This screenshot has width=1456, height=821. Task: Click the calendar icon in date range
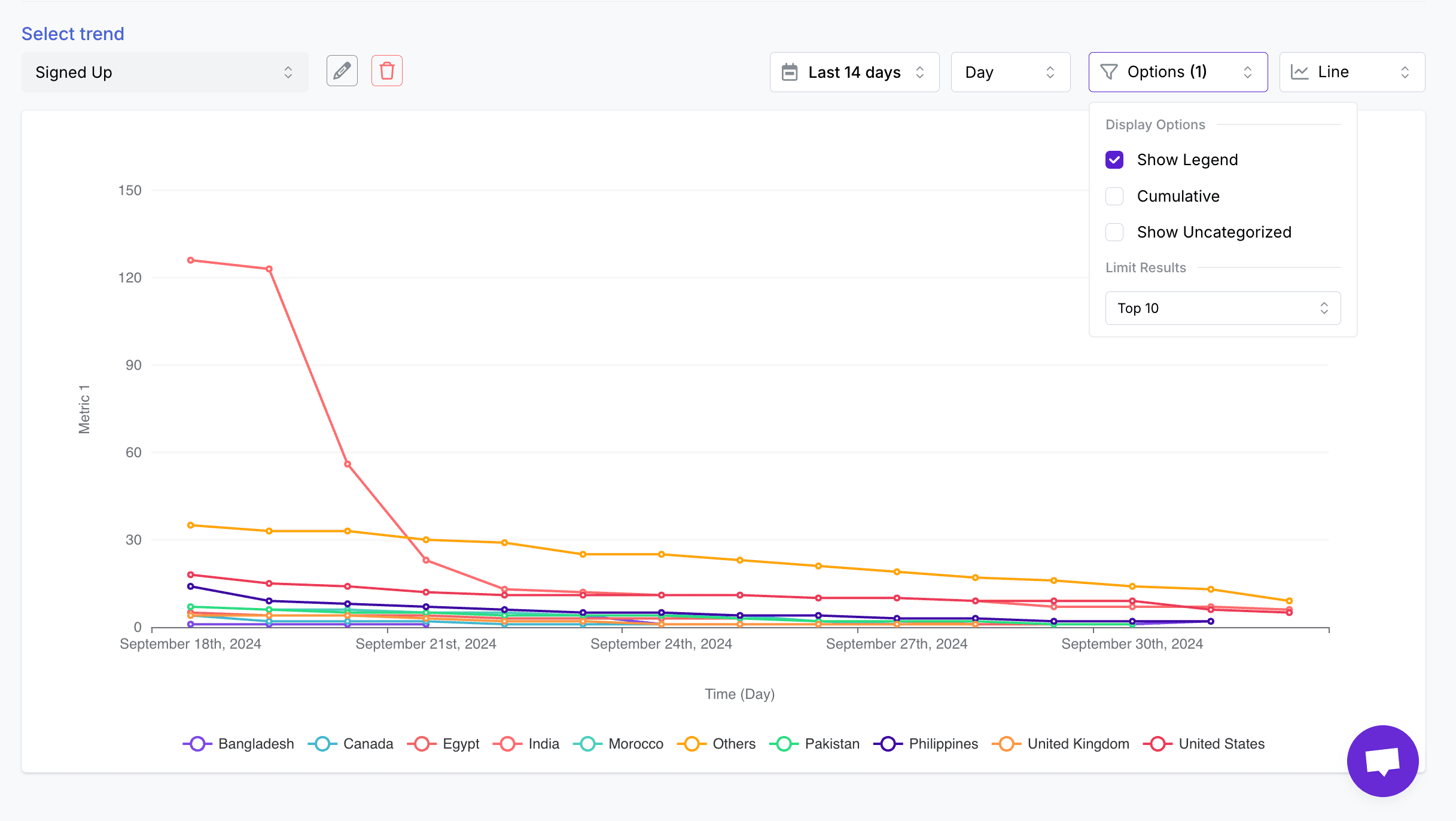790,72
